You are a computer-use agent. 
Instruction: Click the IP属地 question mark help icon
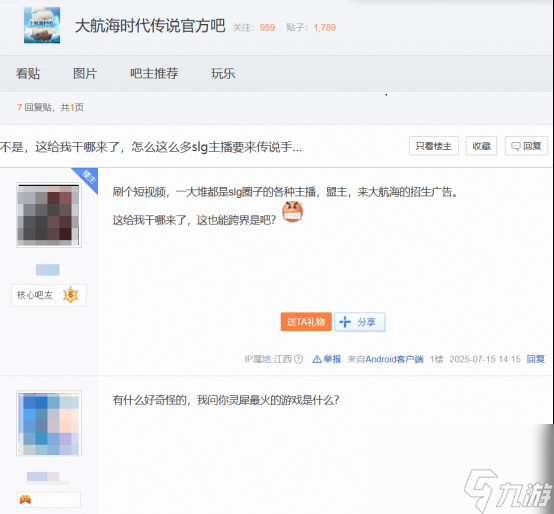coord(299,359)
